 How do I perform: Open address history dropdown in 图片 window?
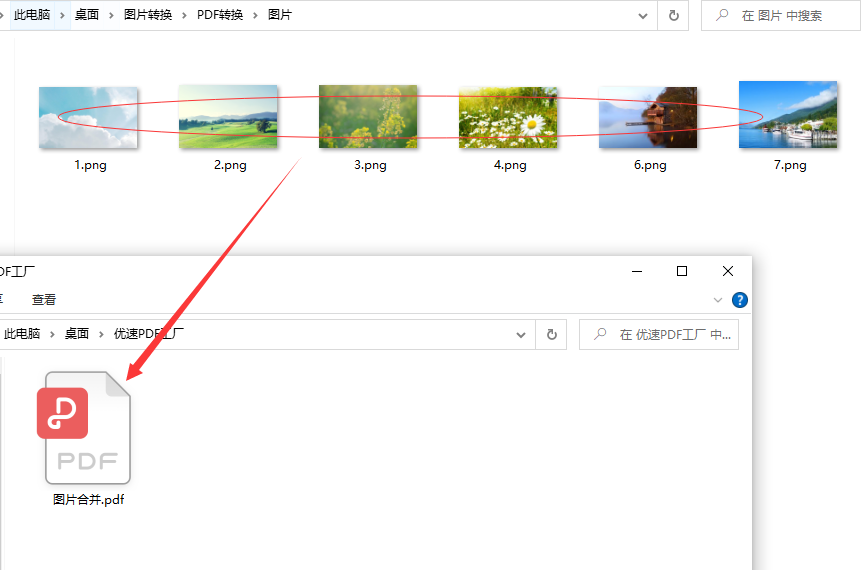pyautogui.click(x=643, y=16)
